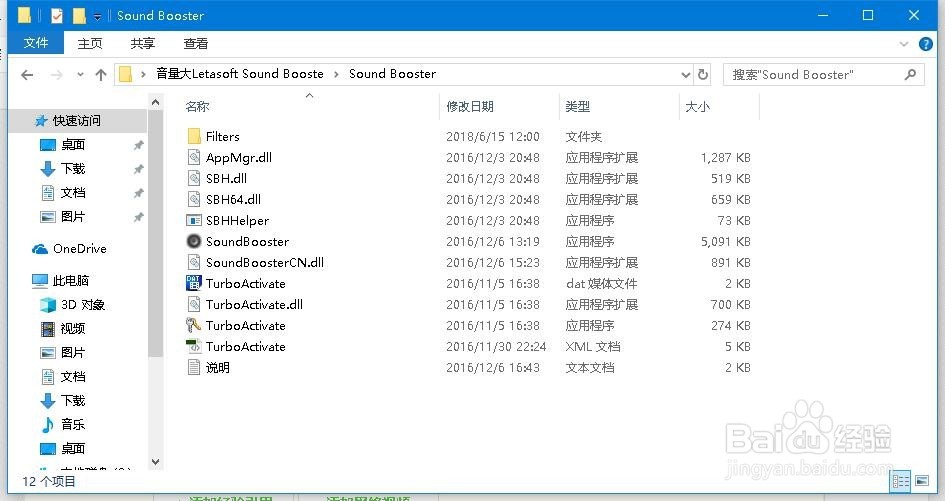This screenshot has height=501, width=945.
Task: Open Explorer help question mark icon
Action: [926, 44]
